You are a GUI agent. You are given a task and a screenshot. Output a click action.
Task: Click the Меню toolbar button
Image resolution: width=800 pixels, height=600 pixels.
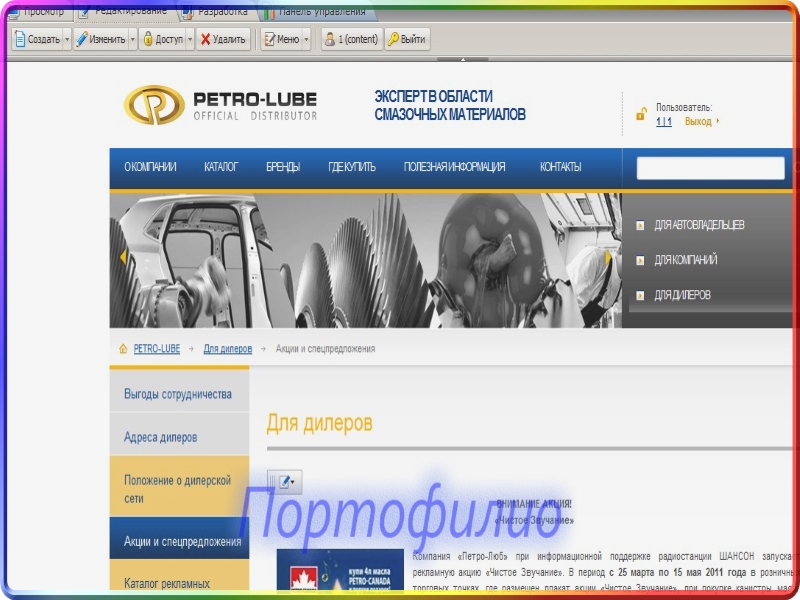(282, 39)
